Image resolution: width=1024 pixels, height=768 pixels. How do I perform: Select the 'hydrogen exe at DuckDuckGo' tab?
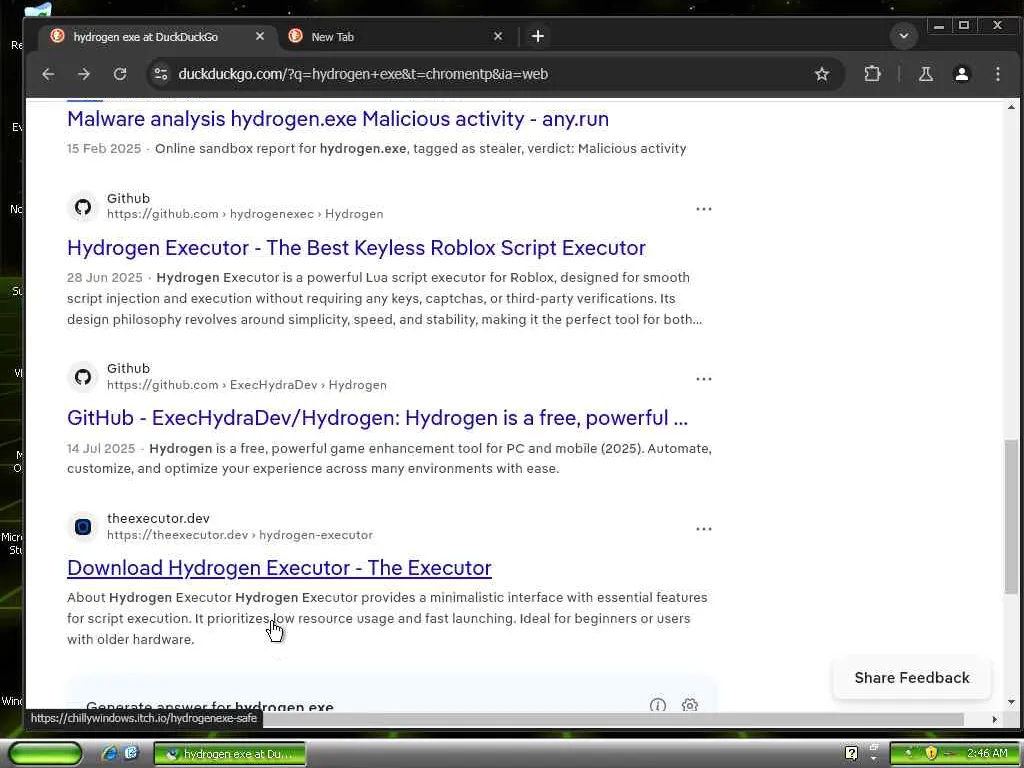click(x=157, y=37)
